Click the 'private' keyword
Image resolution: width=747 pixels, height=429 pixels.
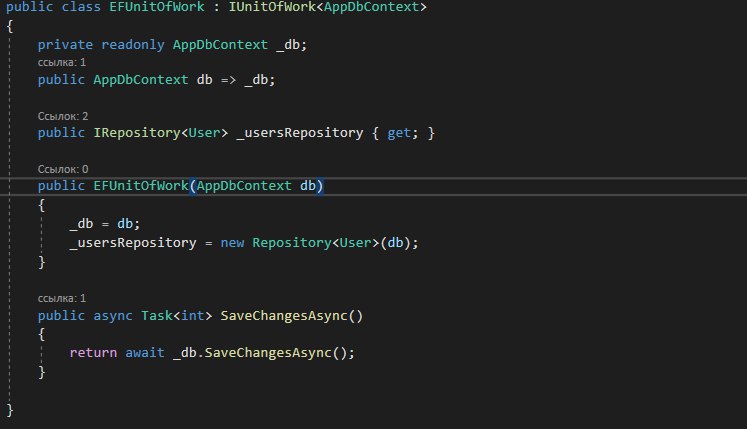(65, 45)
